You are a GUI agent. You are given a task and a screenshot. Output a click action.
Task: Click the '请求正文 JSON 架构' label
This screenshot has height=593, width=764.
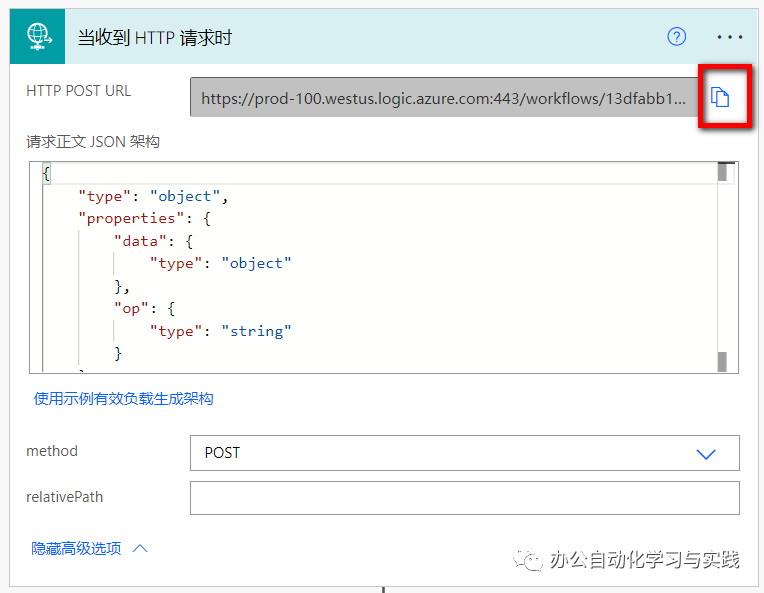pyautogui.click(x=93, y=142)
